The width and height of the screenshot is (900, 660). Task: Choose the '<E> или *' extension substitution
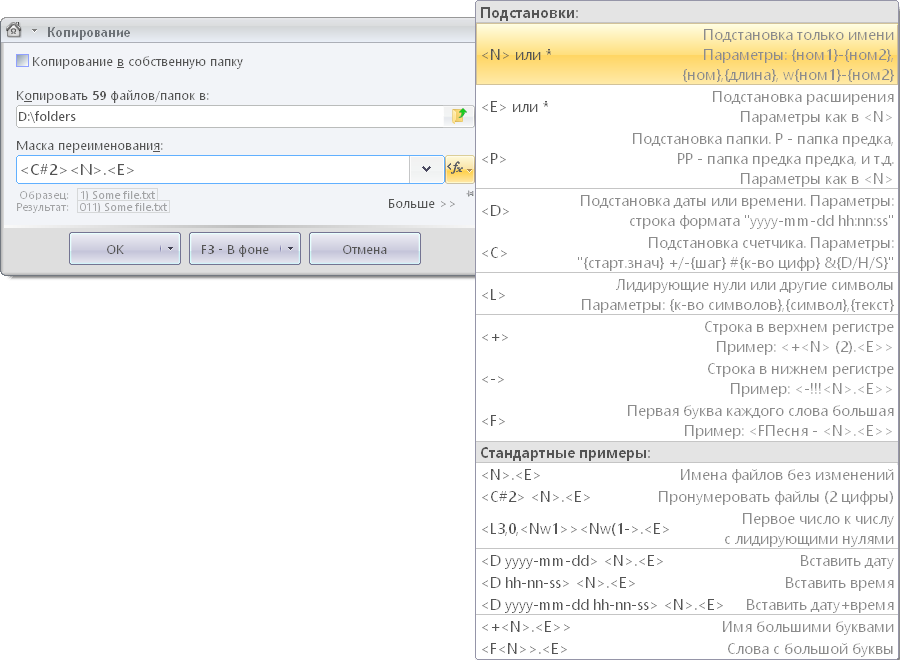click(687, 107)
